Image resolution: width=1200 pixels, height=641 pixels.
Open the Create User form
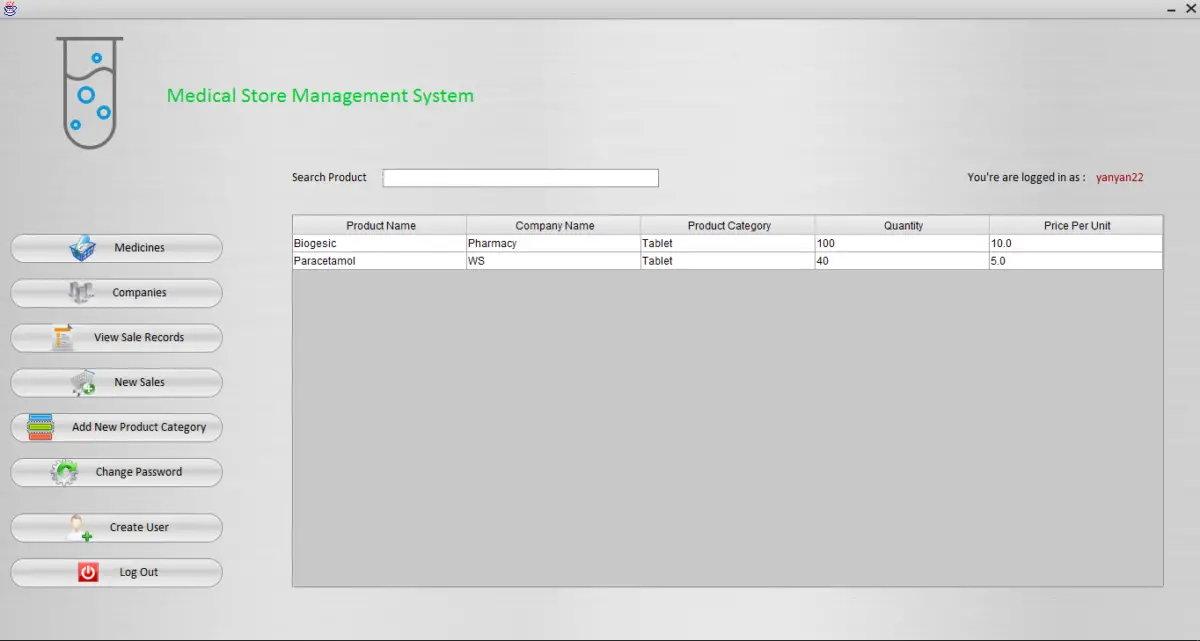(116, 527)
